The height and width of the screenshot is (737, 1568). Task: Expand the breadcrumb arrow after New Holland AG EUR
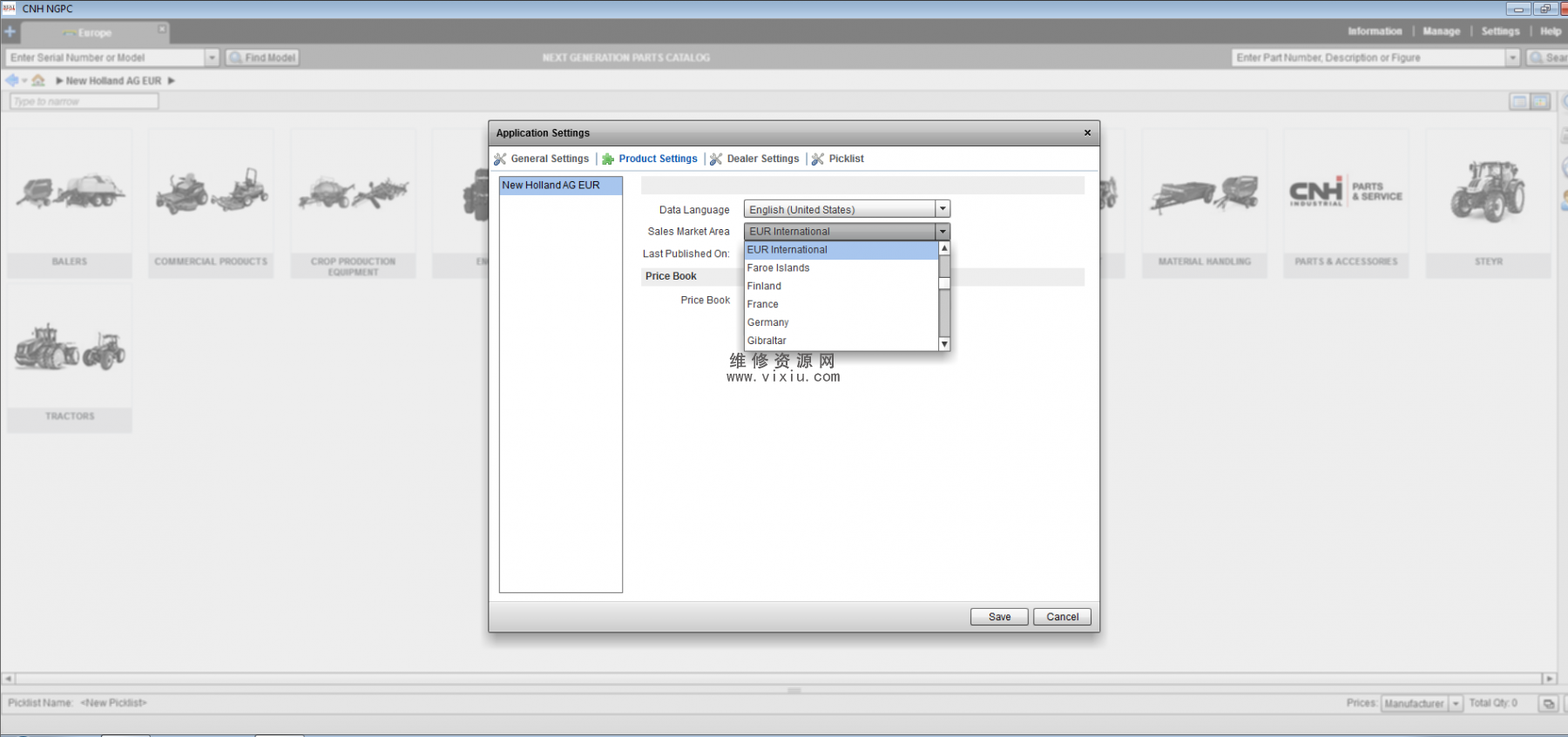pos(172,81)
